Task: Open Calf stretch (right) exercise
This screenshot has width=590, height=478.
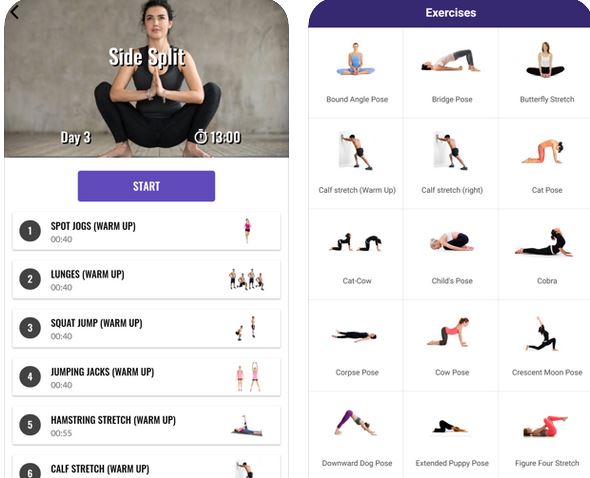Action: [x=451, y=163]
